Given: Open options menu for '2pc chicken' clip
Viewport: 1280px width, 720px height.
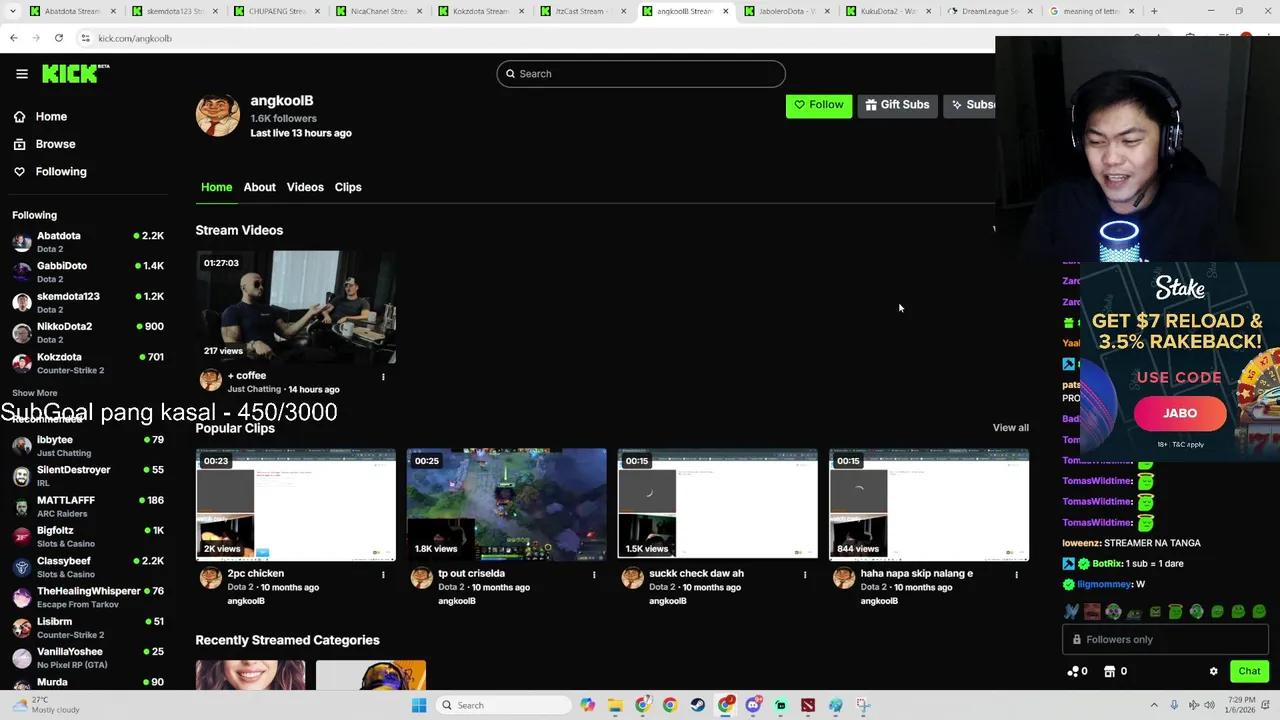Looking at the screenshot, I should [x=383, y=575].
